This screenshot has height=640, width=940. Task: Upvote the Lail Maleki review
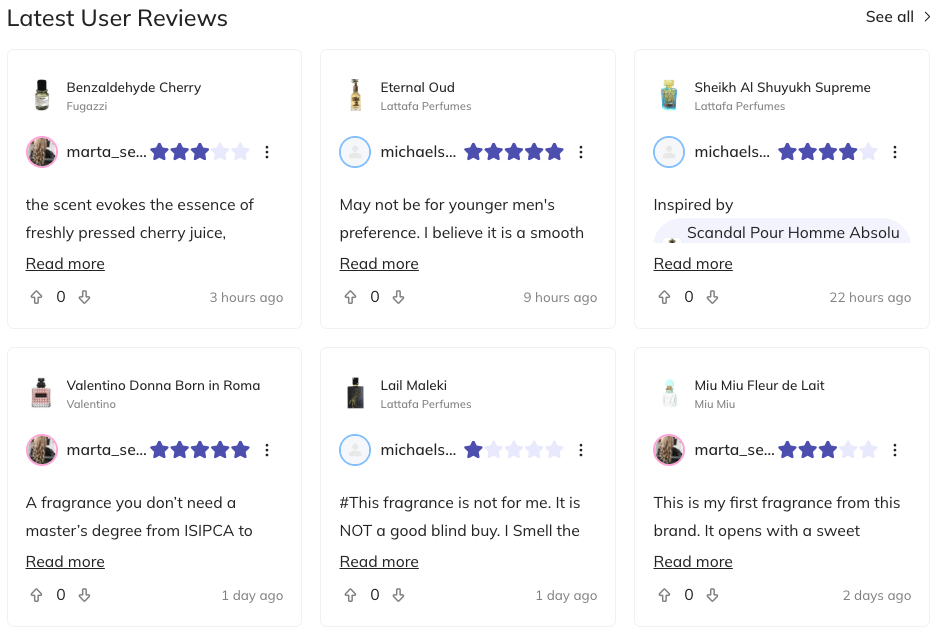351,595
